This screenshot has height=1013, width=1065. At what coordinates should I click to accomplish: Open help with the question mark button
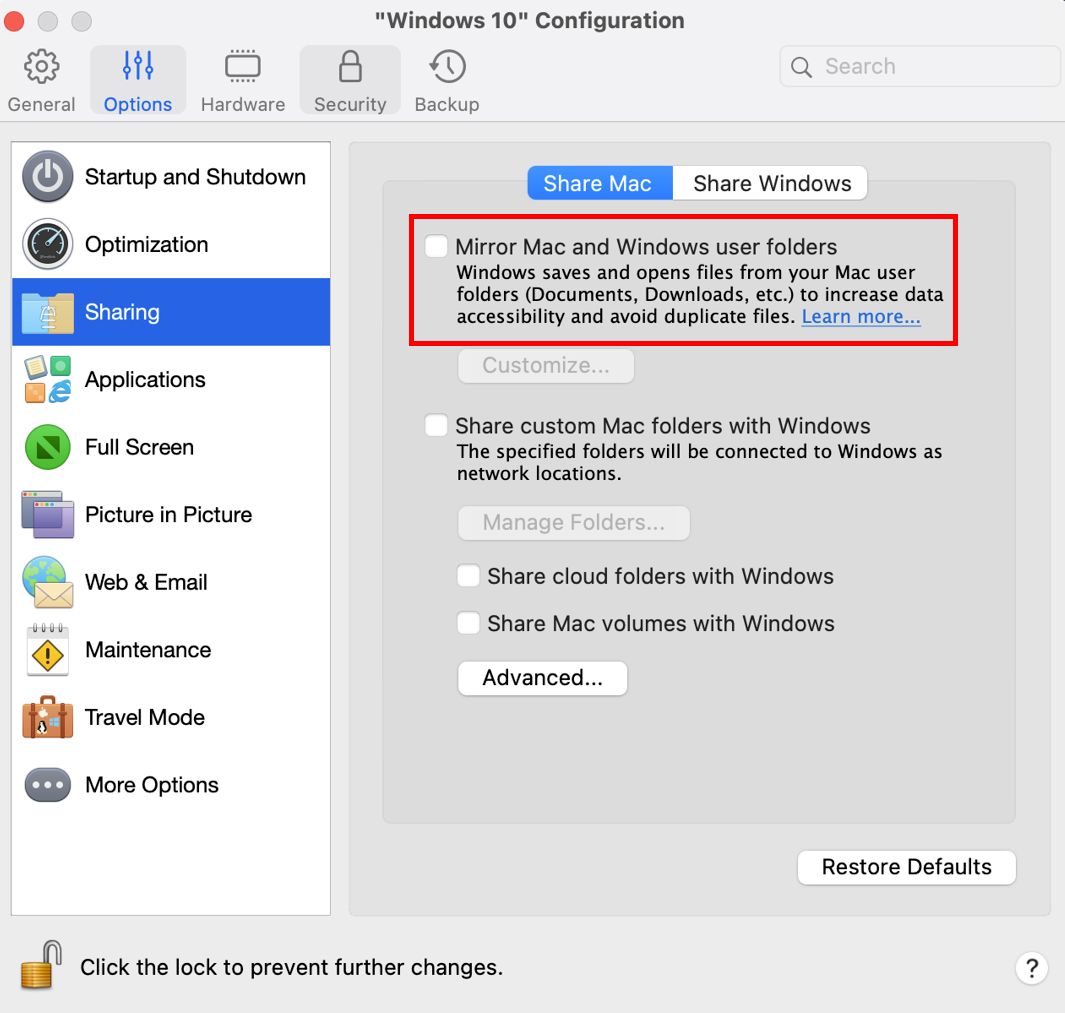1032,967
